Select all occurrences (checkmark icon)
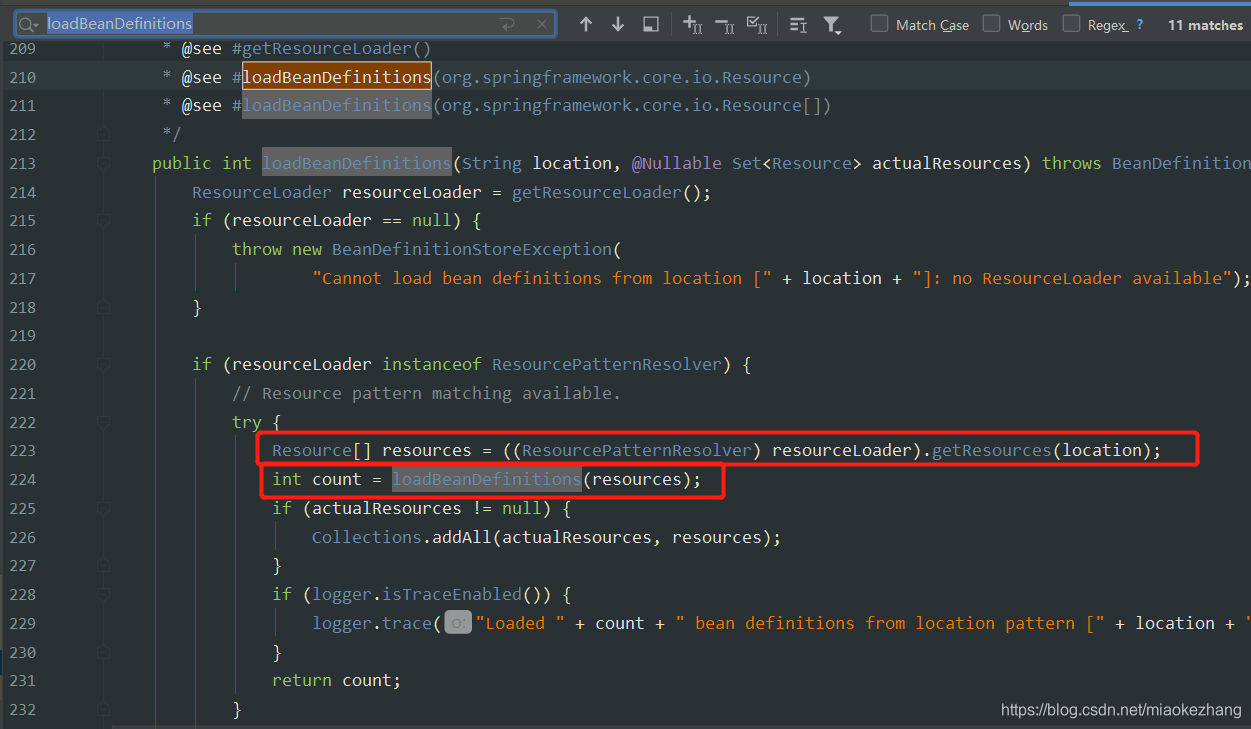The image size is (1251, 729). [x=757, y=24]
